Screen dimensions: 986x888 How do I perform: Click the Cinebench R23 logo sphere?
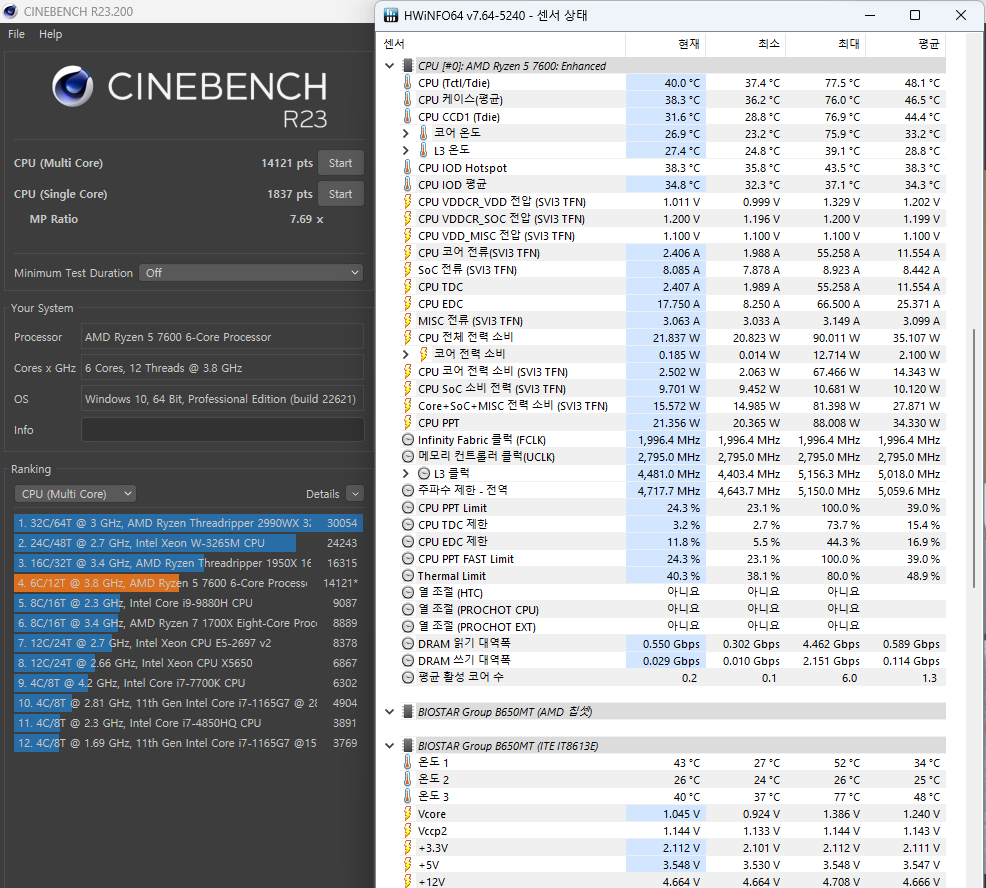tap(72, 86)
